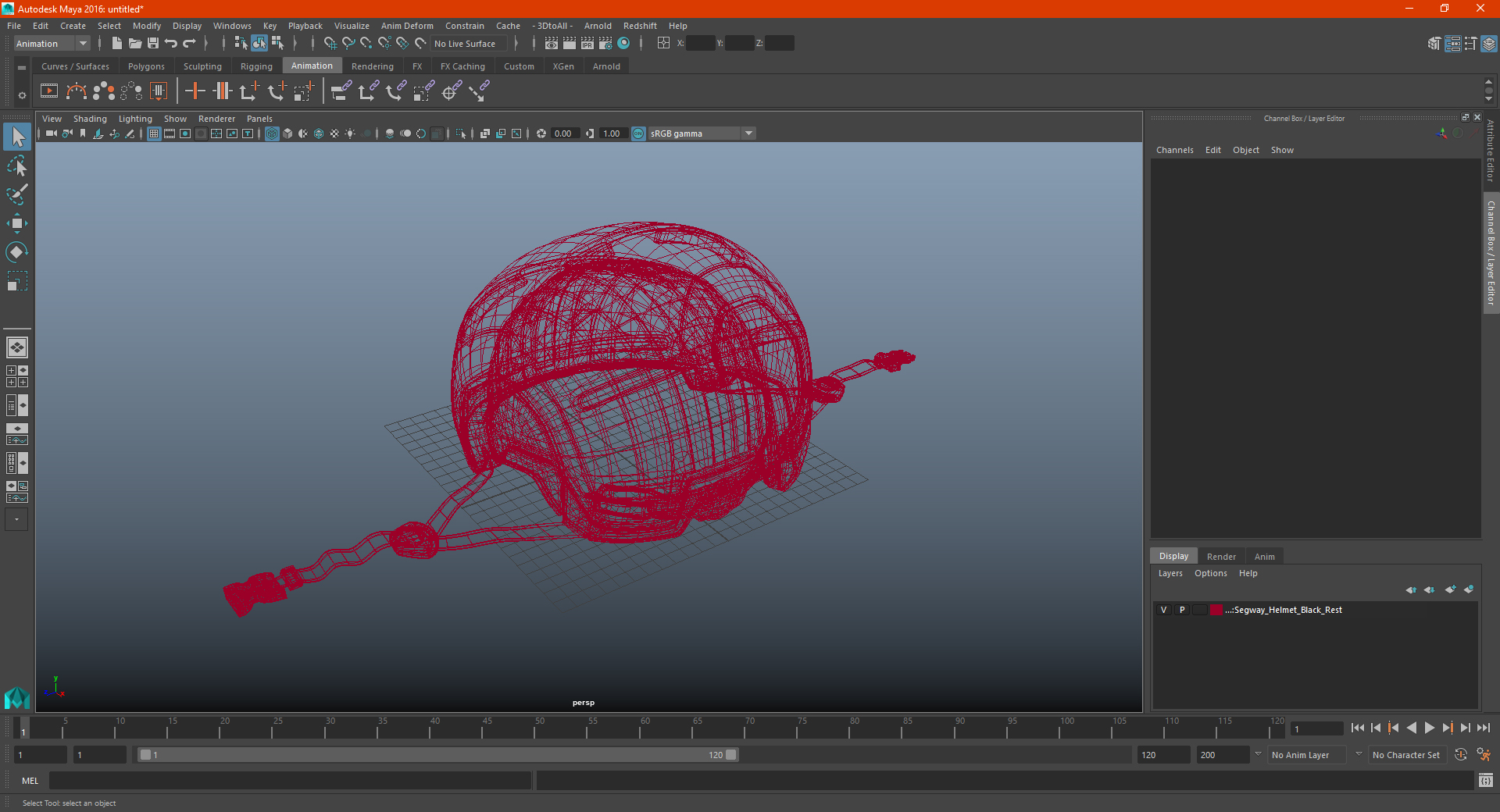1500x812 pixels.
Task: Open the sRGB gamma dropdown
Action: (x=701, y=134)
